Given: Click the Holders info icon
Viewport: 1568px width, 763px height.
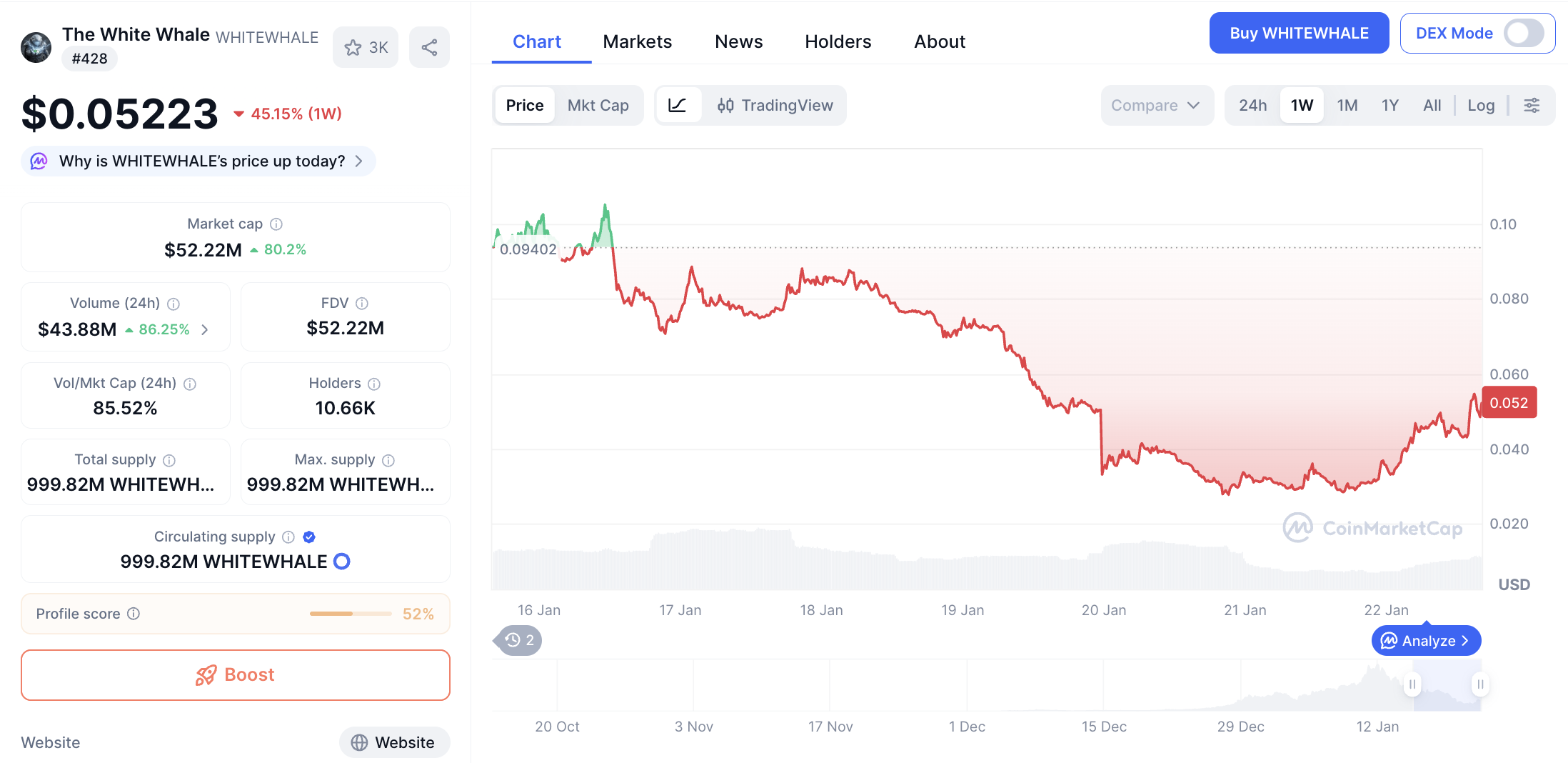Looking at the screenshot, I should (x=374, y=384).
